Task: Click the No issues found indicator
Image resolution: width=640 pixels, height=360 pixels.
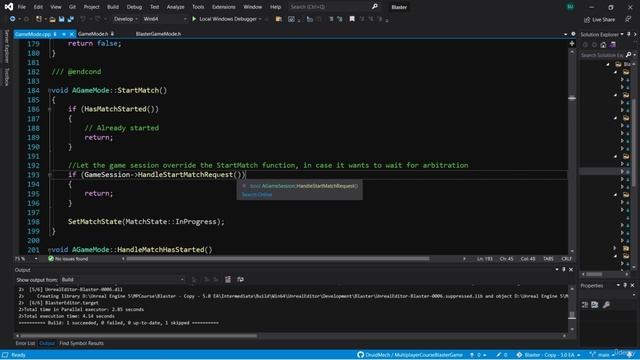Action: pyautogui.click(x=68, y=259)
